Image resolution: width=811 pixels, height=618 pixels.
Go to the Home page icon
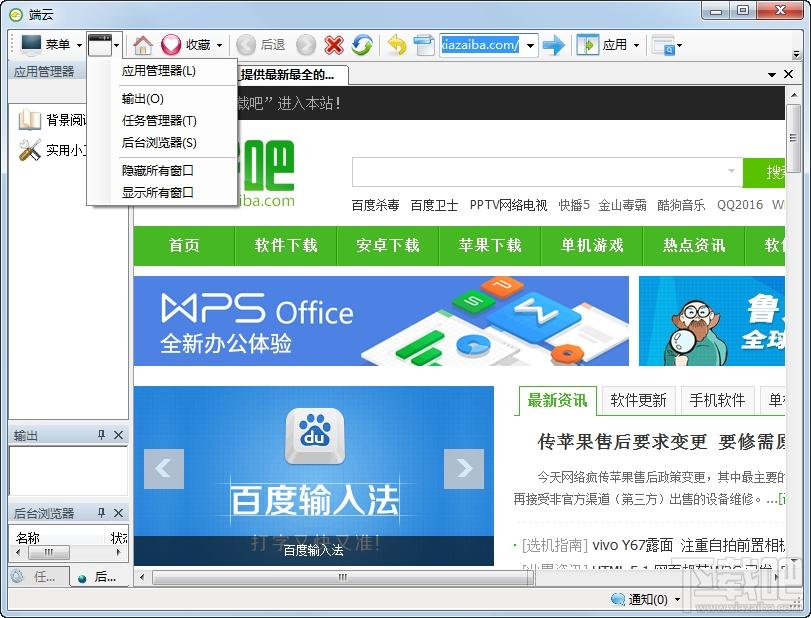[143, 46]
